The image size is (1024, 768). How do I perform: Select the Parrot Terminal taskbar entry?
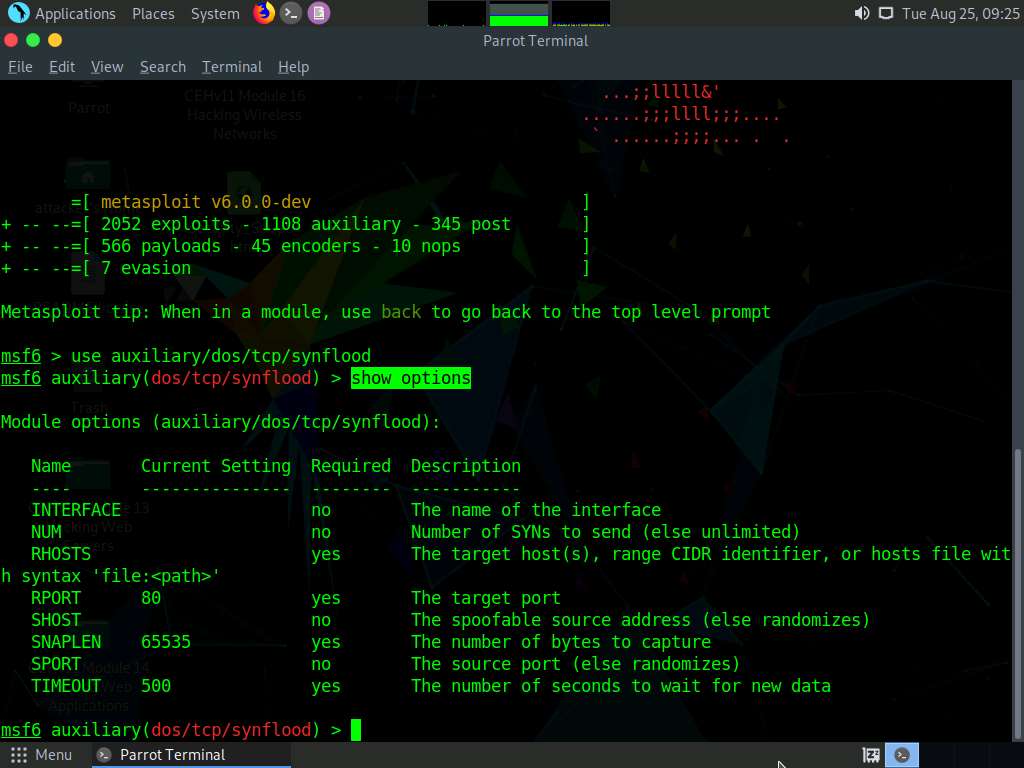(x=191, y=755)
